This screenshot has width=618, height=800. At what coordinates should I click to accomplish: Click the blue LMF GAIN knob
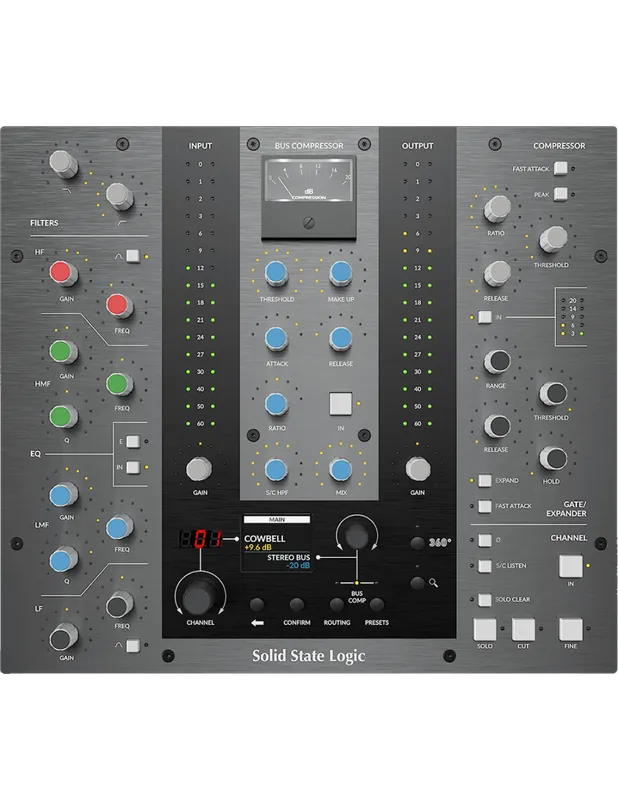tap(62, 495)
